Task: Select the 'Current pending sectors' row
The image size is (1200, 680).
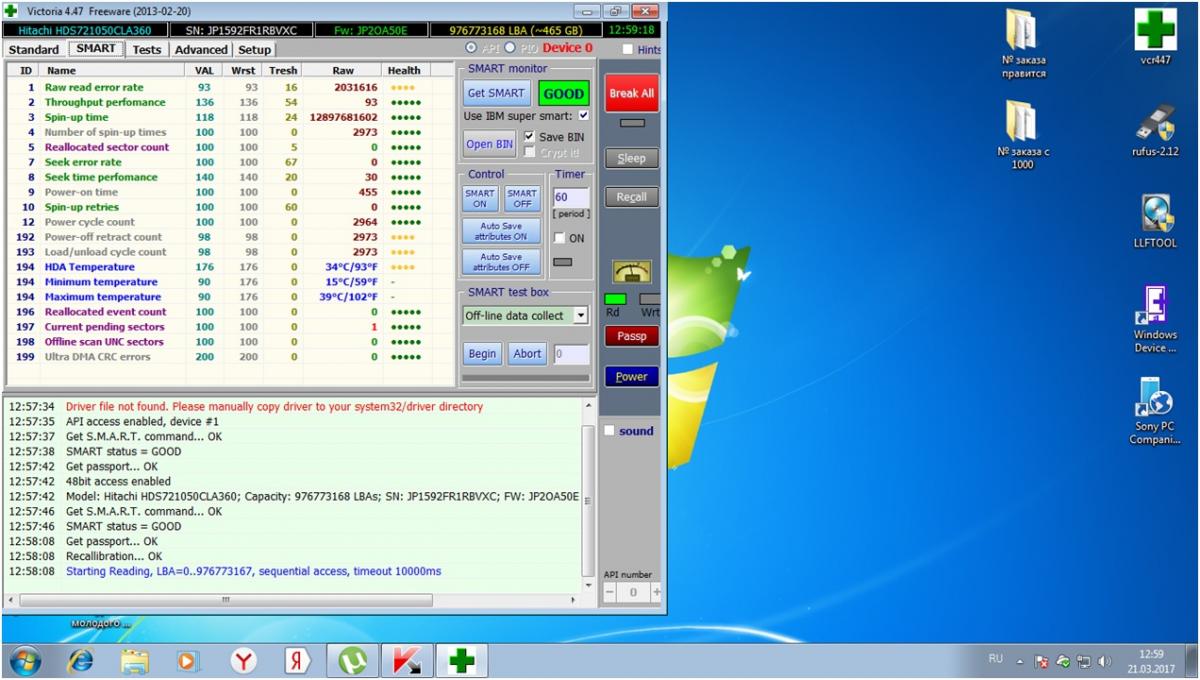Action: pyautogui.click(x=231, y=327)
